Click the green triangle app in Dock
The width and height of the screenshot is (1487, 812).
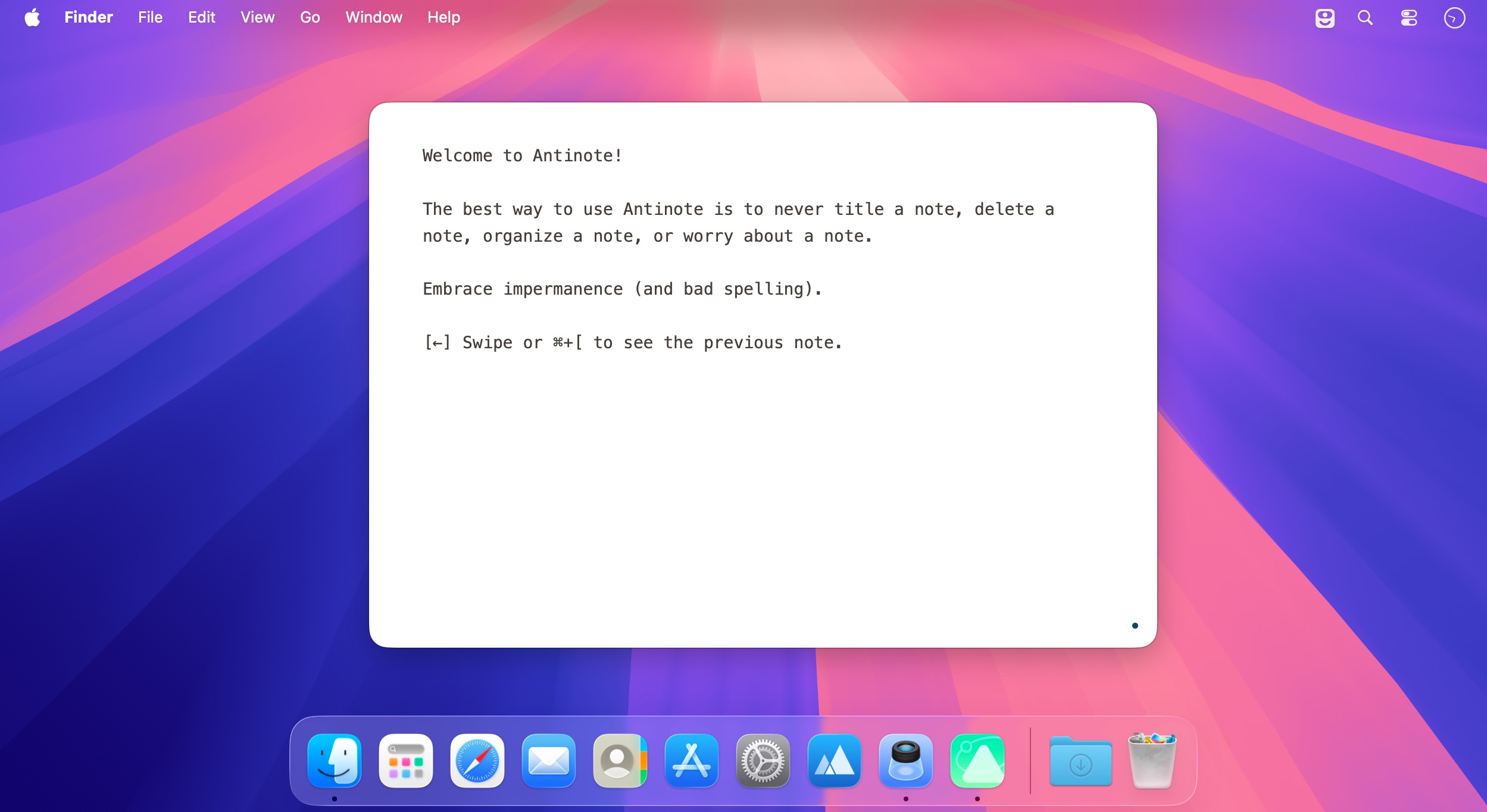[977, 761]
